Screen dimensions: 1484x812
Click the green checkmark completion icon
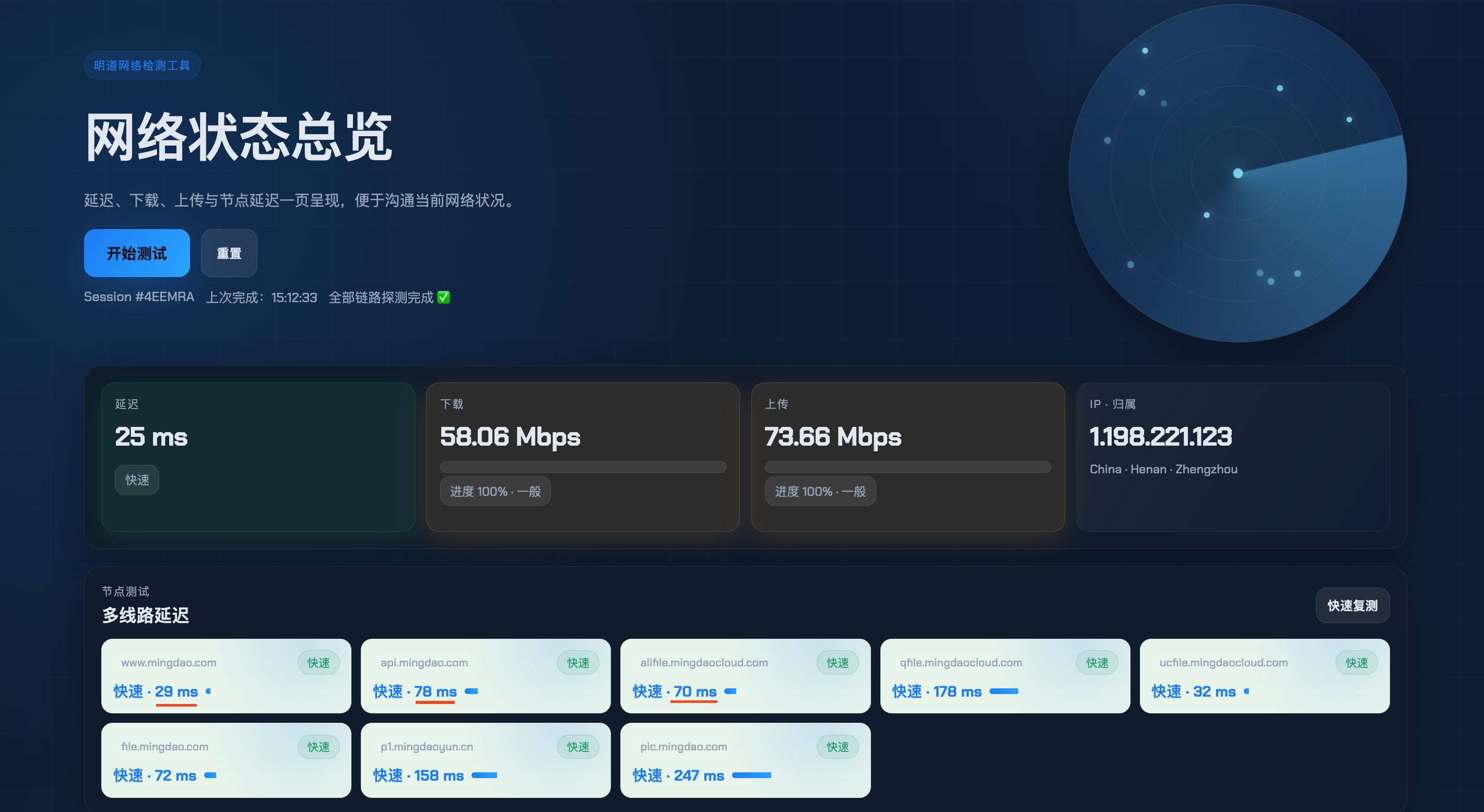[443, 297]
